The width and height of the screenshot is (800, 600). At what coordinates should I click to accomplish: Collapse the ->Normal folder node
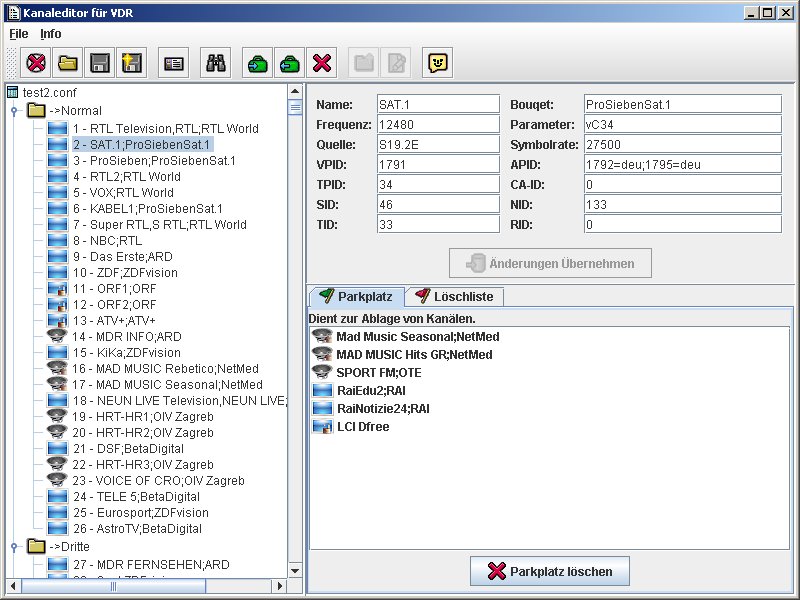tap(14, 111)
